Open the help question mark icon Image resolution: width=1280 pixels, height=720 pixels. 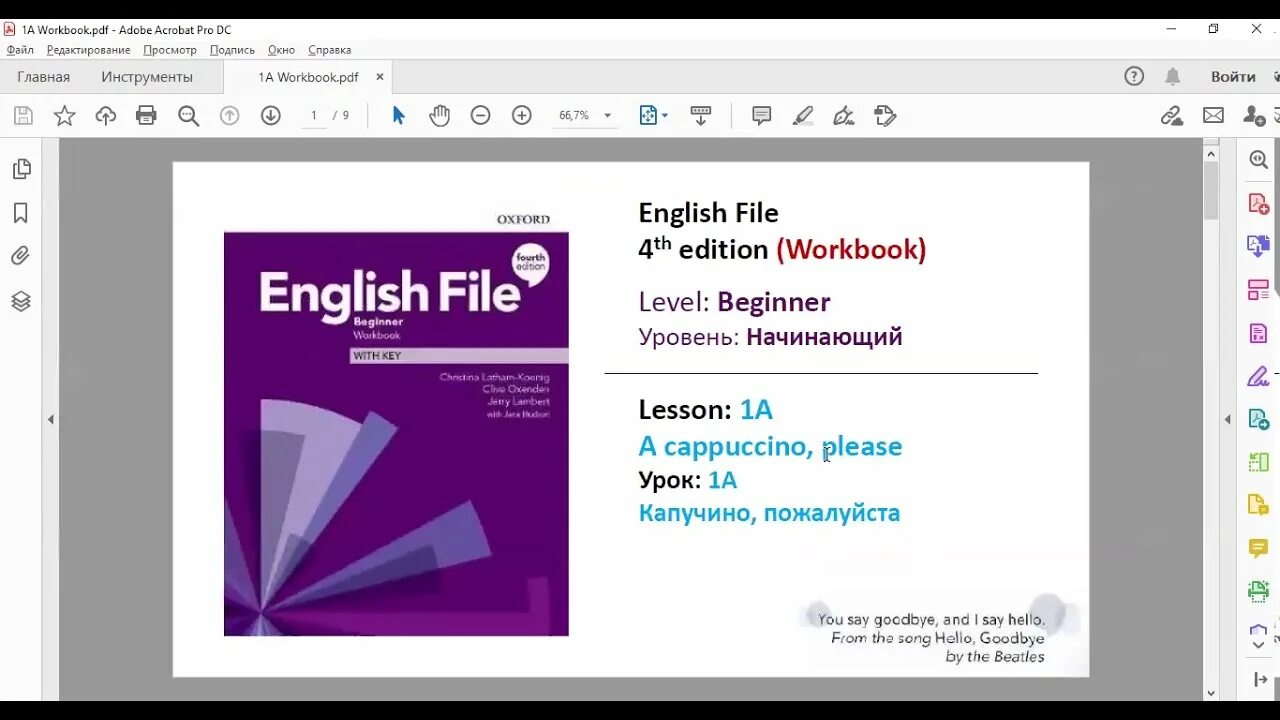point(1134,76)
